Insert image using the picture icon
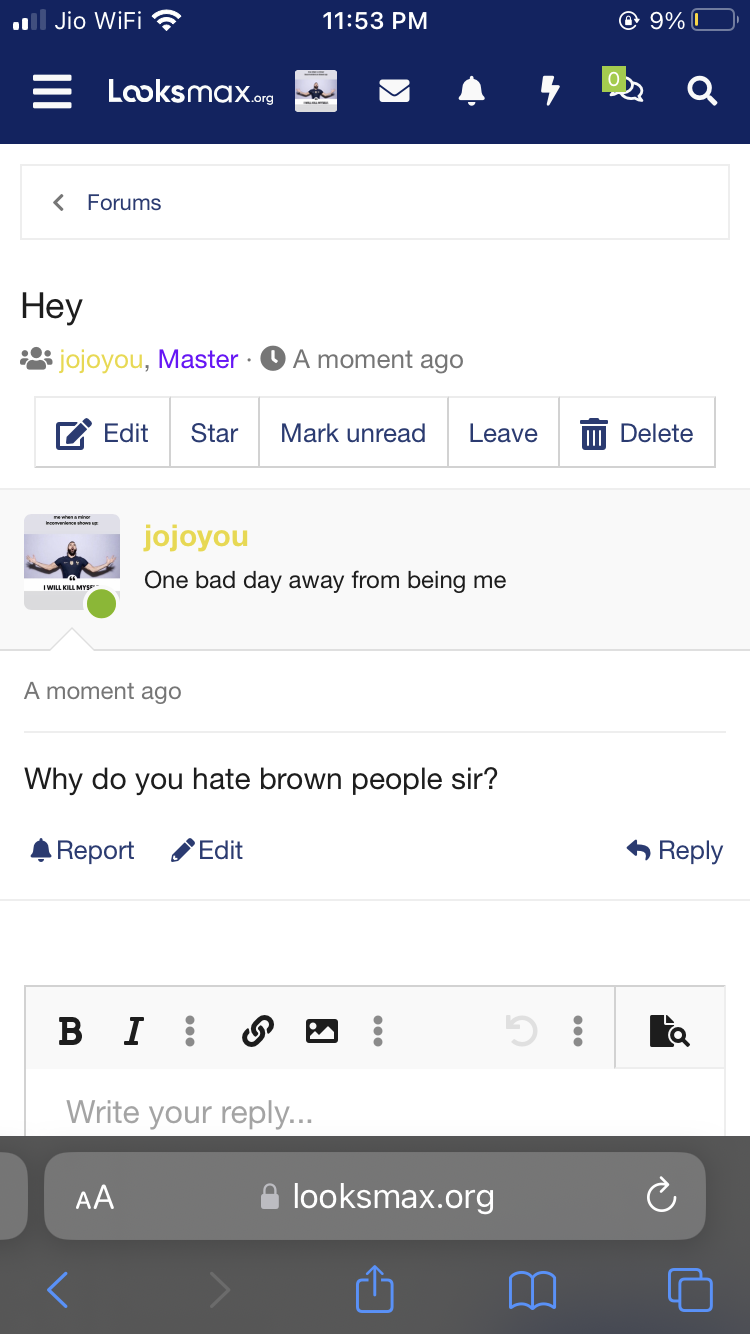 click(x=322, y=1030)
